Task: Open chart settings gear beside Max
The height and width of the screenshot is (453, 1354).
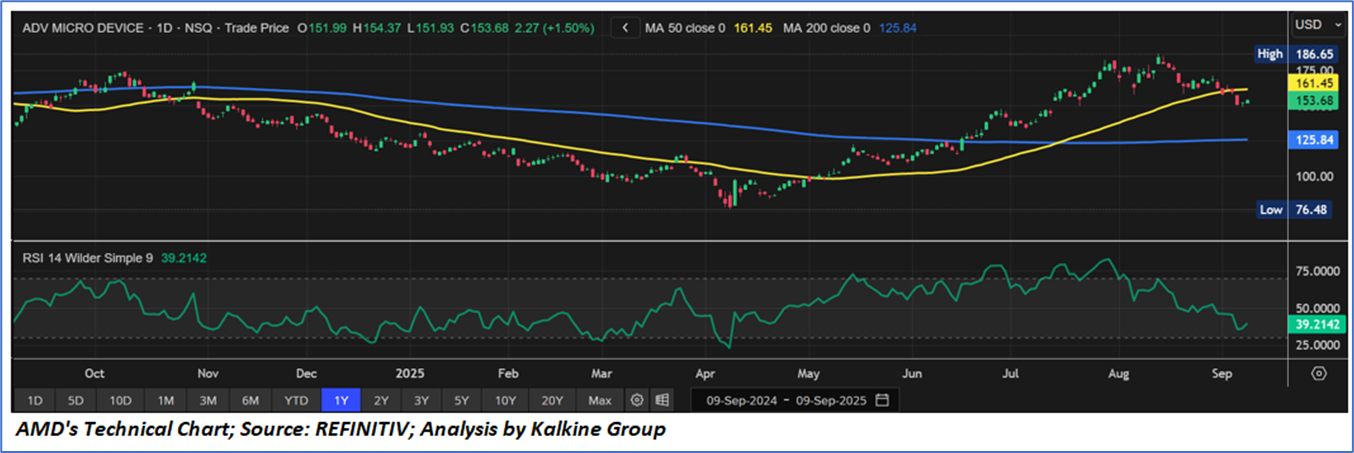Action: coord(636,400)
